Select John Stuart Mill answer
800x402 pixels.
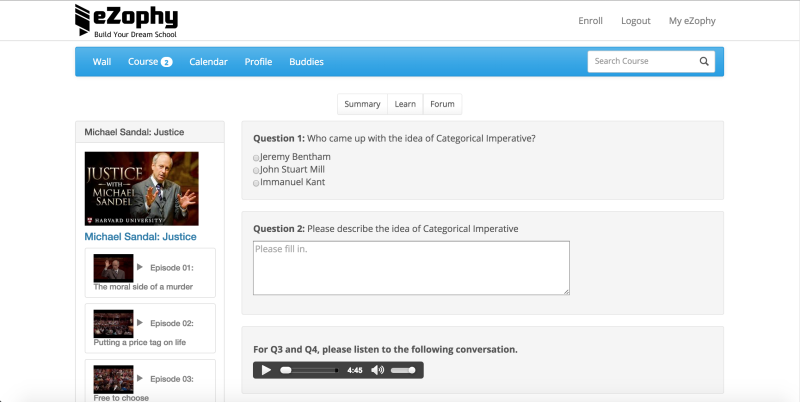pyautogui.click(x=256, y=170)
